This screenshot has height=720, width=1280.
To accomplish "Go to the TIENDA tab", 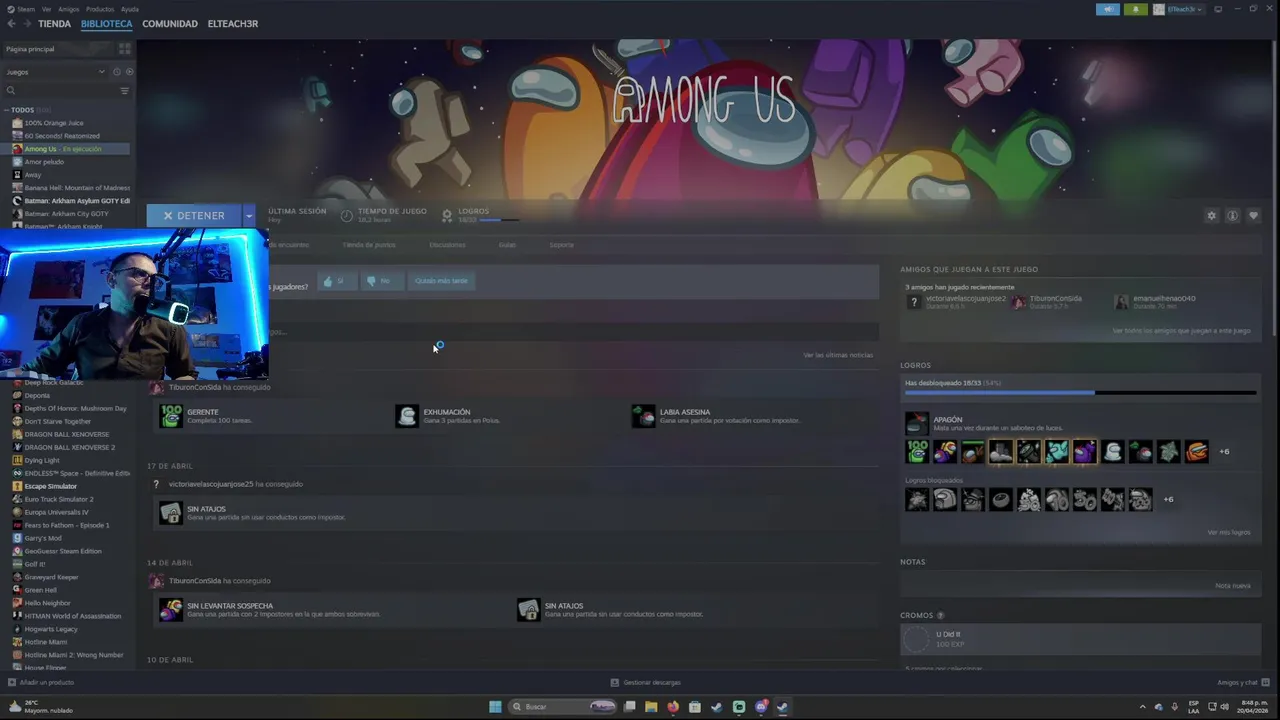I will click(x=54, y=23).
